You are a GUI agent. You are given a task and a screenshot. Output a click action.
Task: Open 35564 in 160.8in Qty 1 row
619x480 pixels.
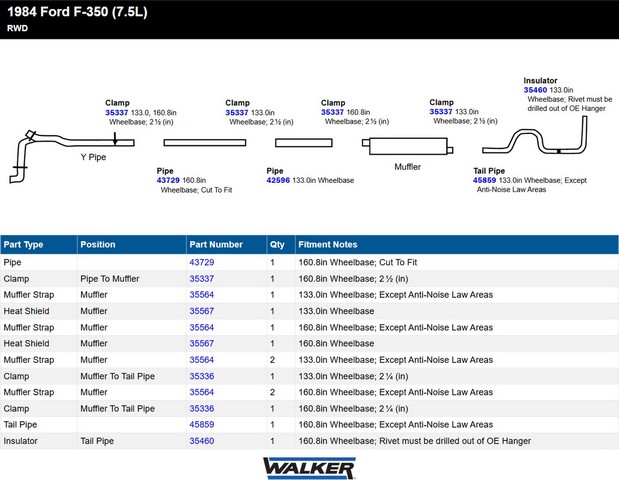coord(202,328)
